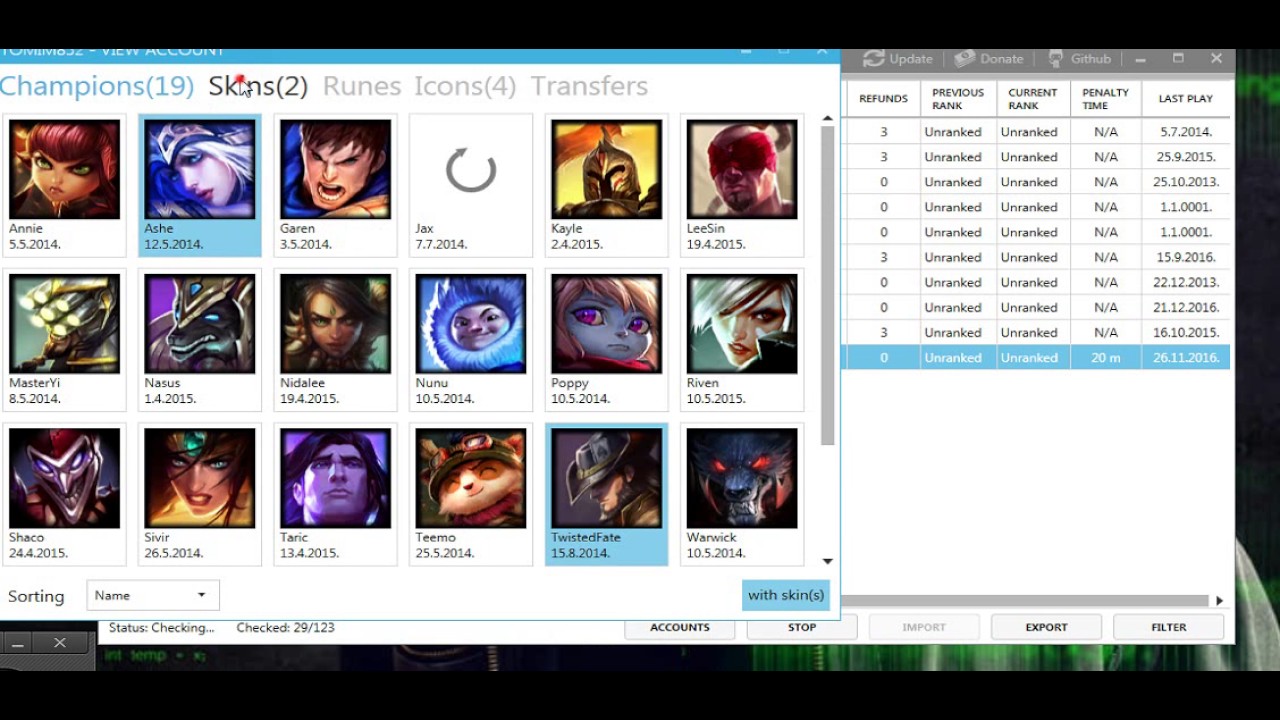
Task: Switch to the Icons(4) tab
Action: (465, 86)
